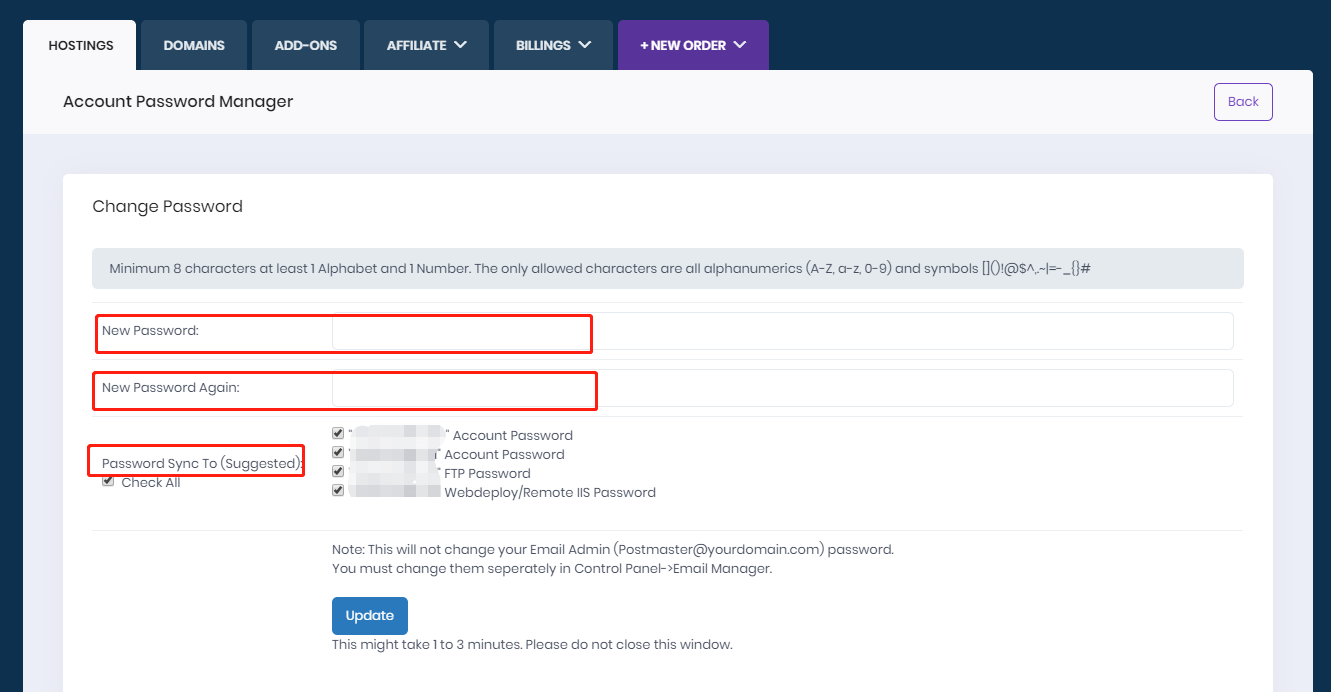Select the ADD-ONS tab

[x=305, y=44]
